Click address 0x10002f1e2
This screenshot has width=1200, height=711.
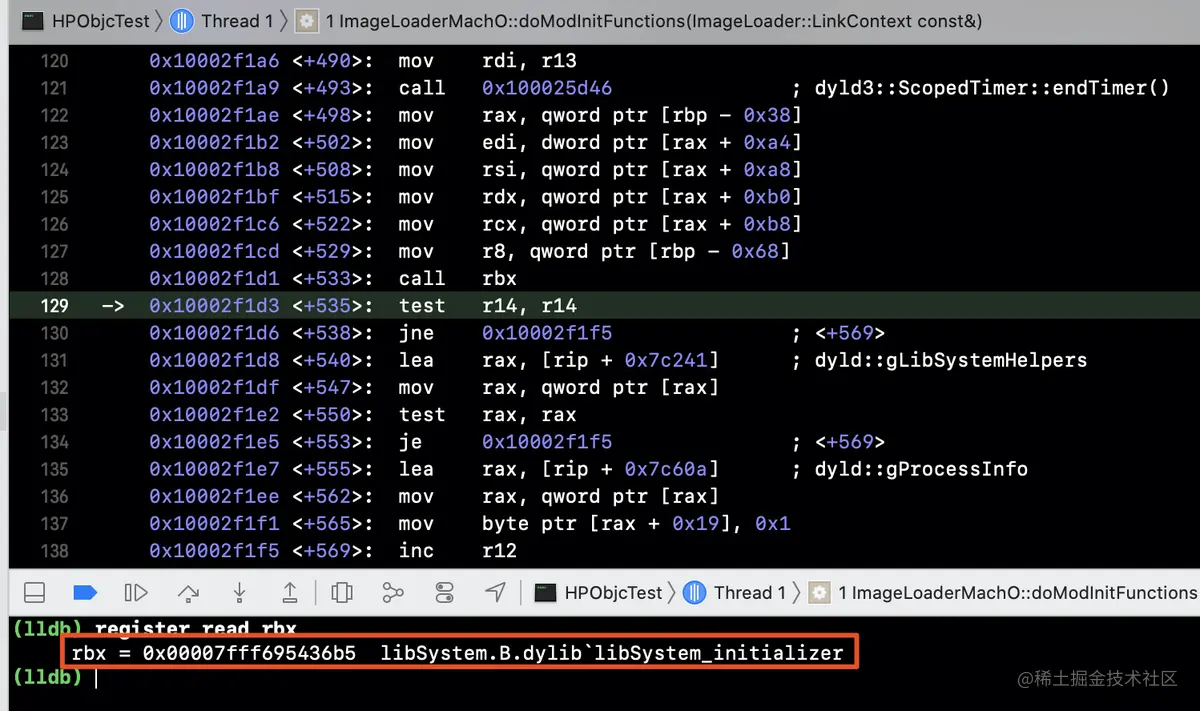pos(214,415)
